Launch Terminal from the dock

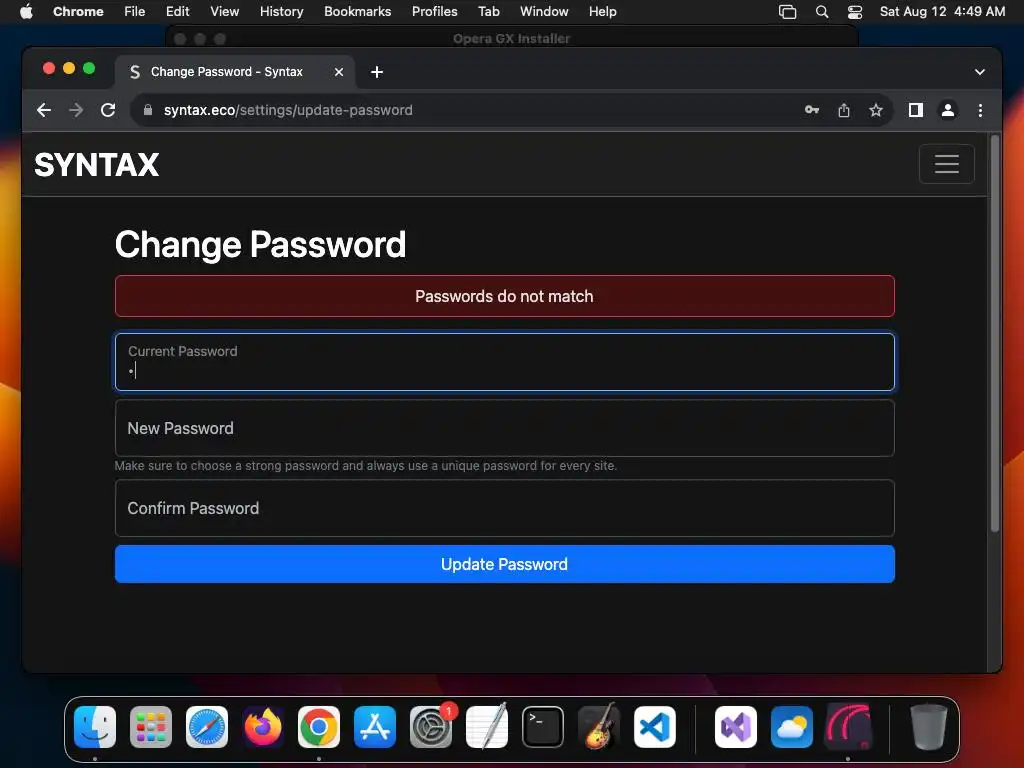pyautogui.click(x=543, y=727)
